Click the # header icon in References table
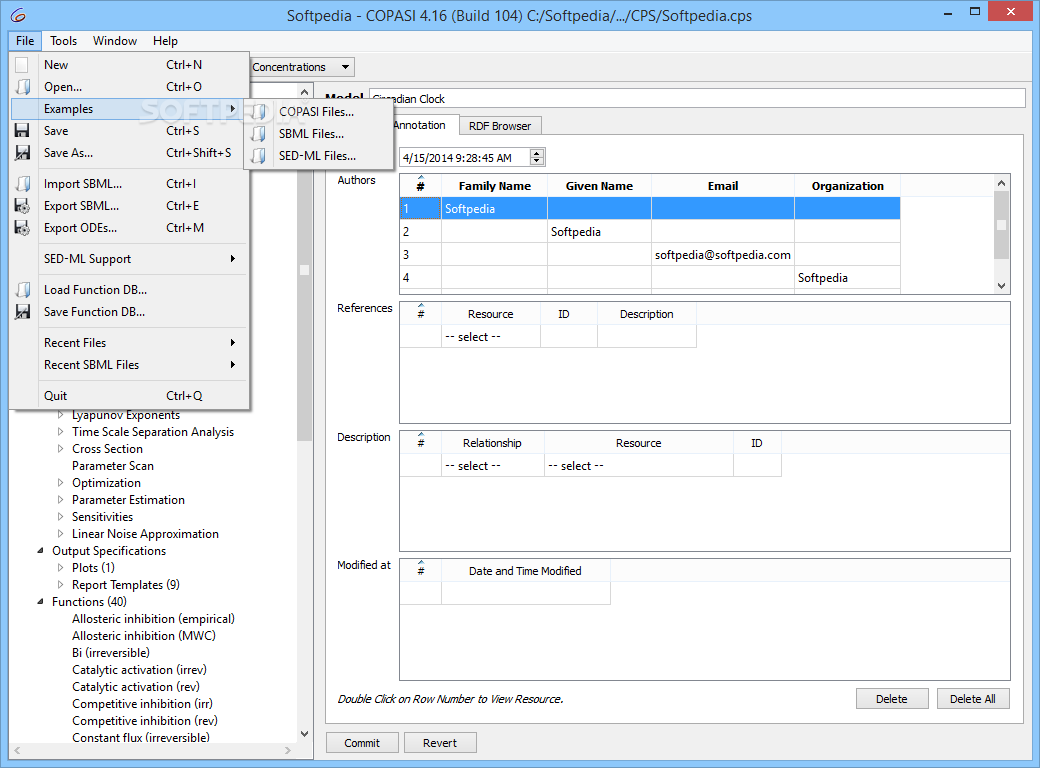Viewport: 1040px width, 768px height. (421, 313)
